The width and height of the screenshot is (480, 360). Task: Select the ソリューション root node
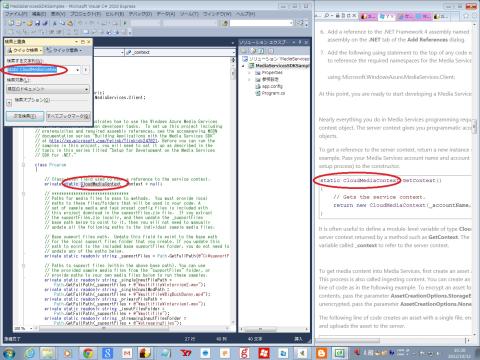[276, 59]
